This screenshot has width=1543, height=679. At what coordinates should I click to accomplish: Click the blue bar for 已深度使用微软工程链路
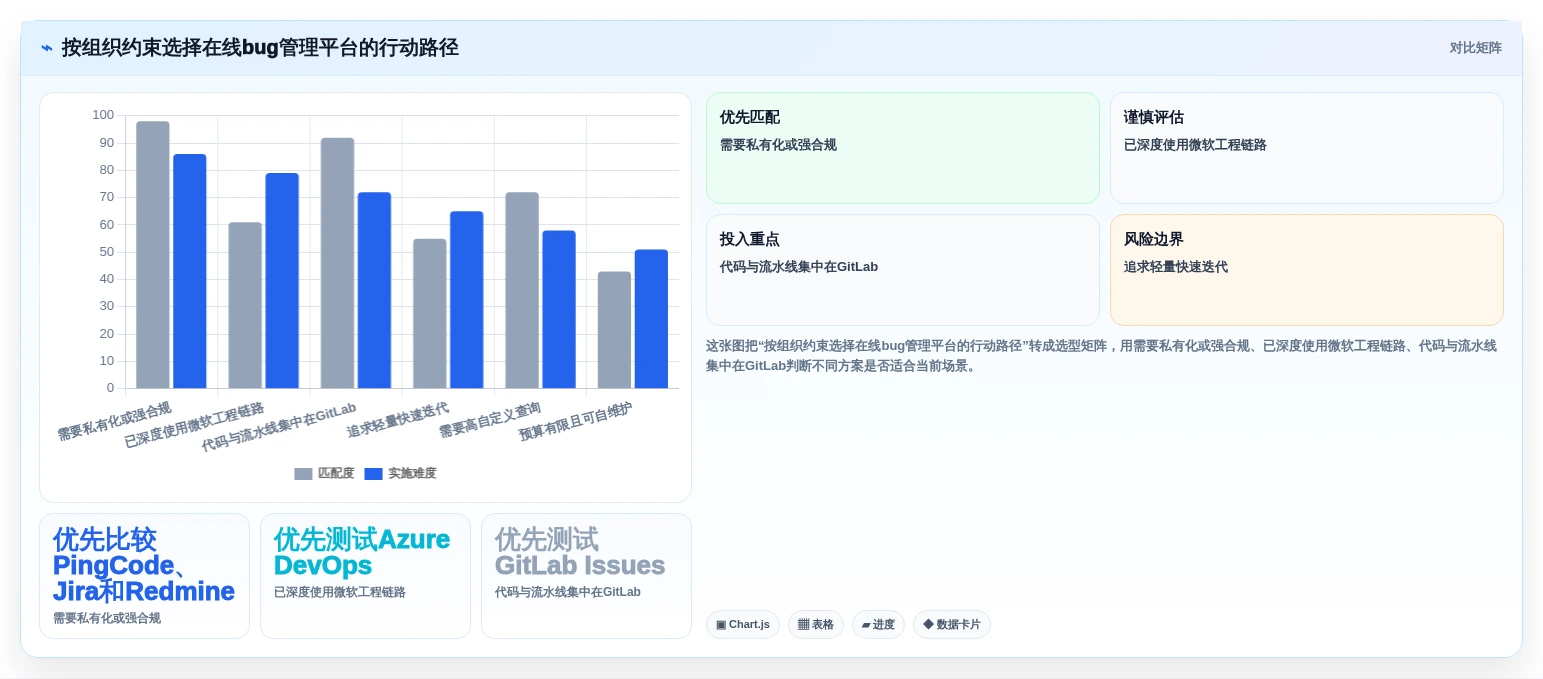tap(282, 281)
